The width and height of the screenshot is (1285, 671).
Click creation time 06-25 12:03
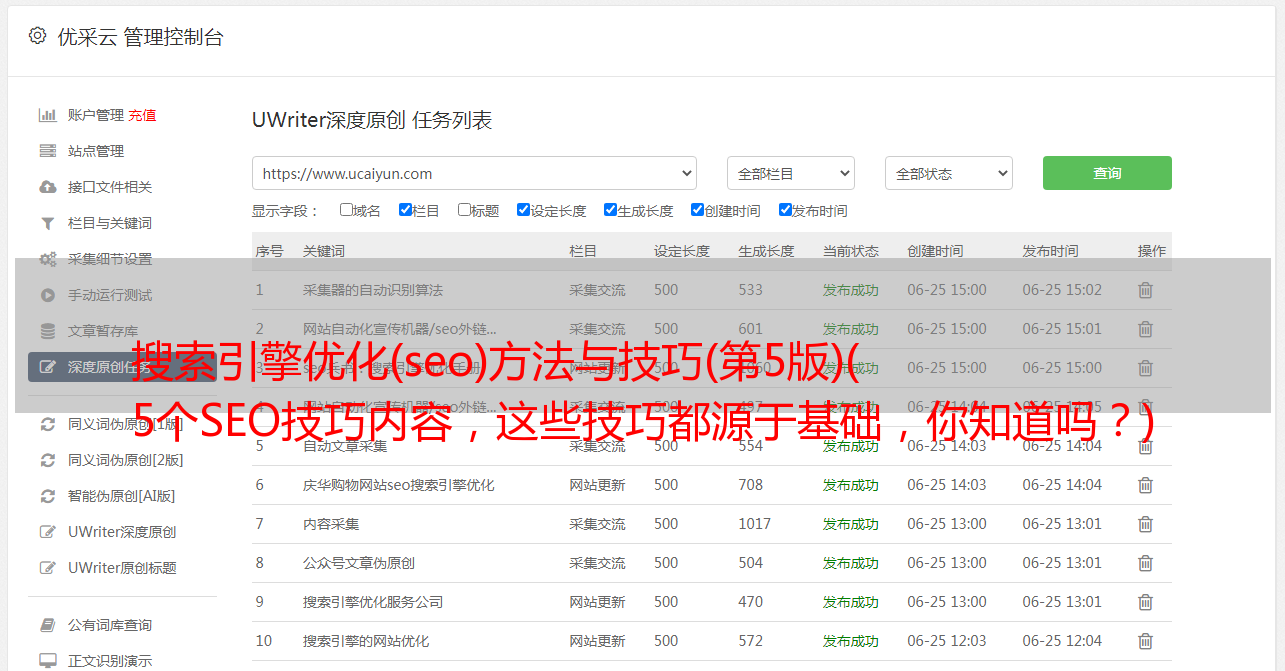947,641
